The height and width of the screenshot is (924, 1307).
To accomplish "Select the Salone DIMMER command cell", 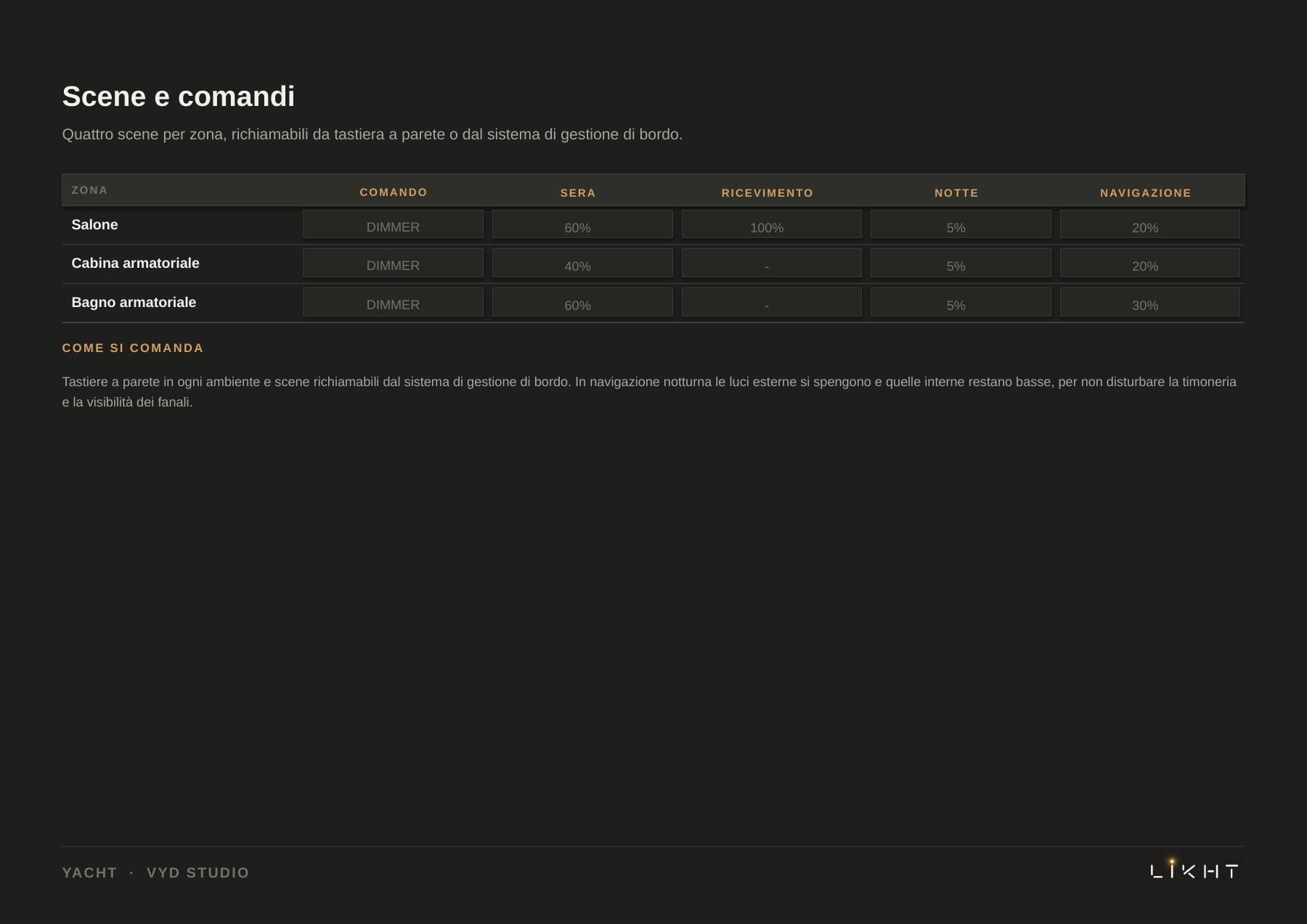I will click(393, 224).
